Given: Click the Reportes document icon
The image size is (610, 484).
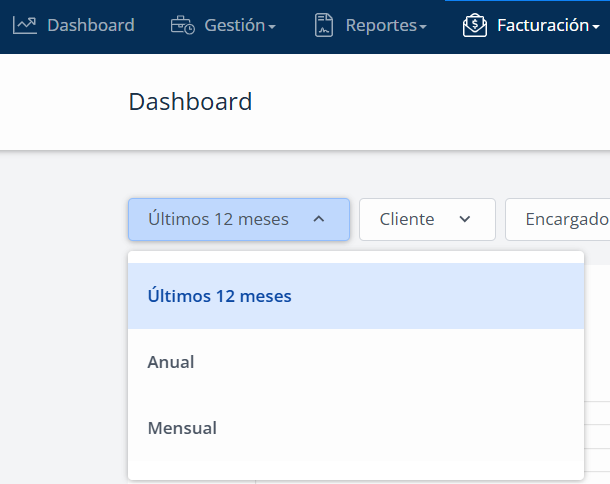Looking at the screenshot, I should [x=324, y=25].
